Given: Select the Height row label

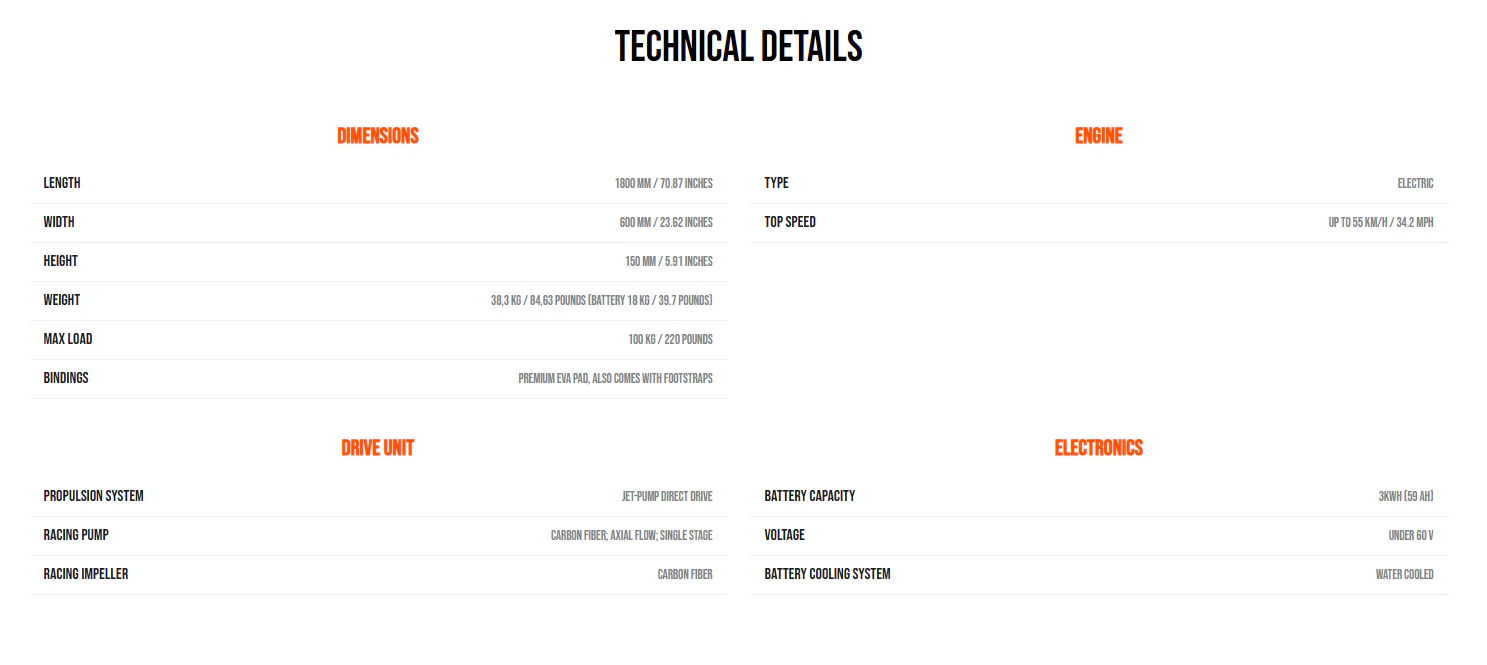Looking at the screenshot, I should tap(61, 261).
